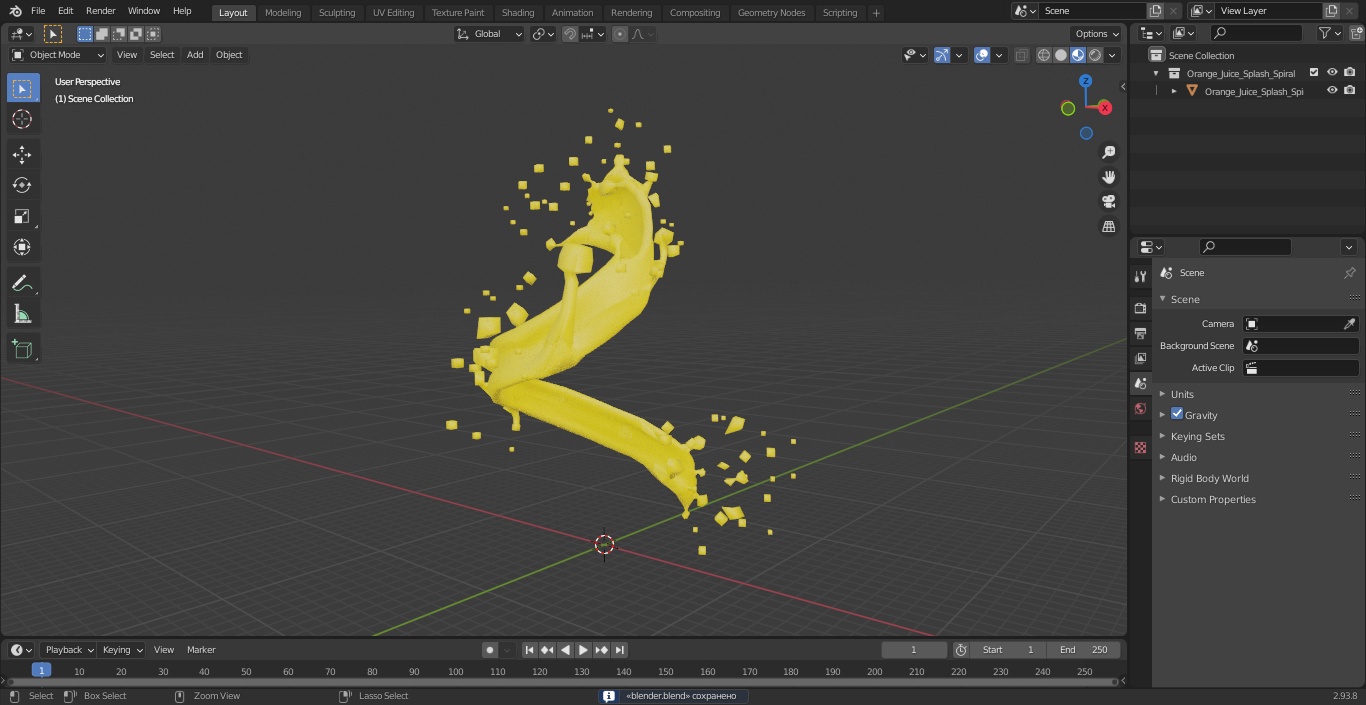Switch to the Sculpting workspace tab
Screen dimensions: 1366x705
[337, 12]
